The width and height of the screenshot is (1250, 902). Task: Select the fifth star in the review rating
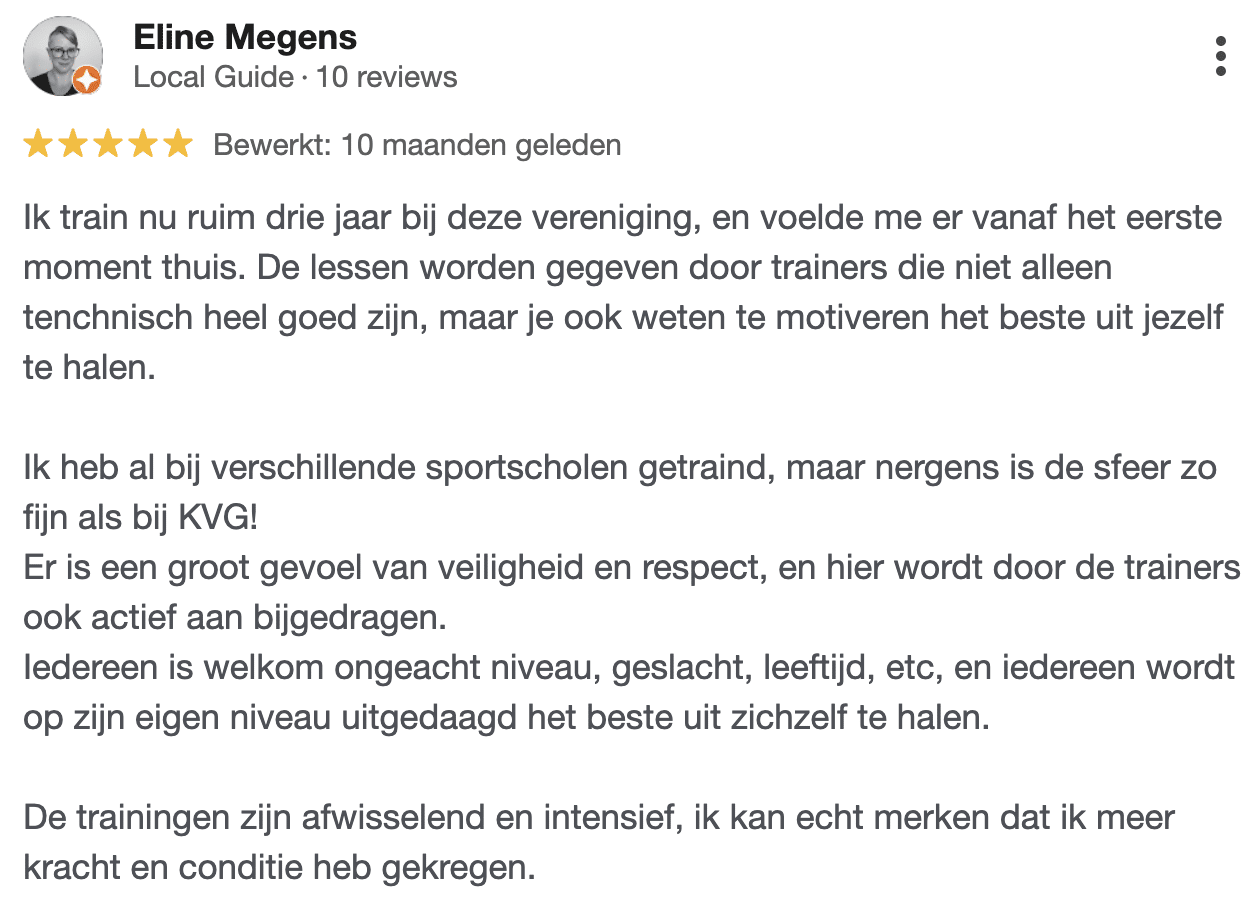[180, 144]
